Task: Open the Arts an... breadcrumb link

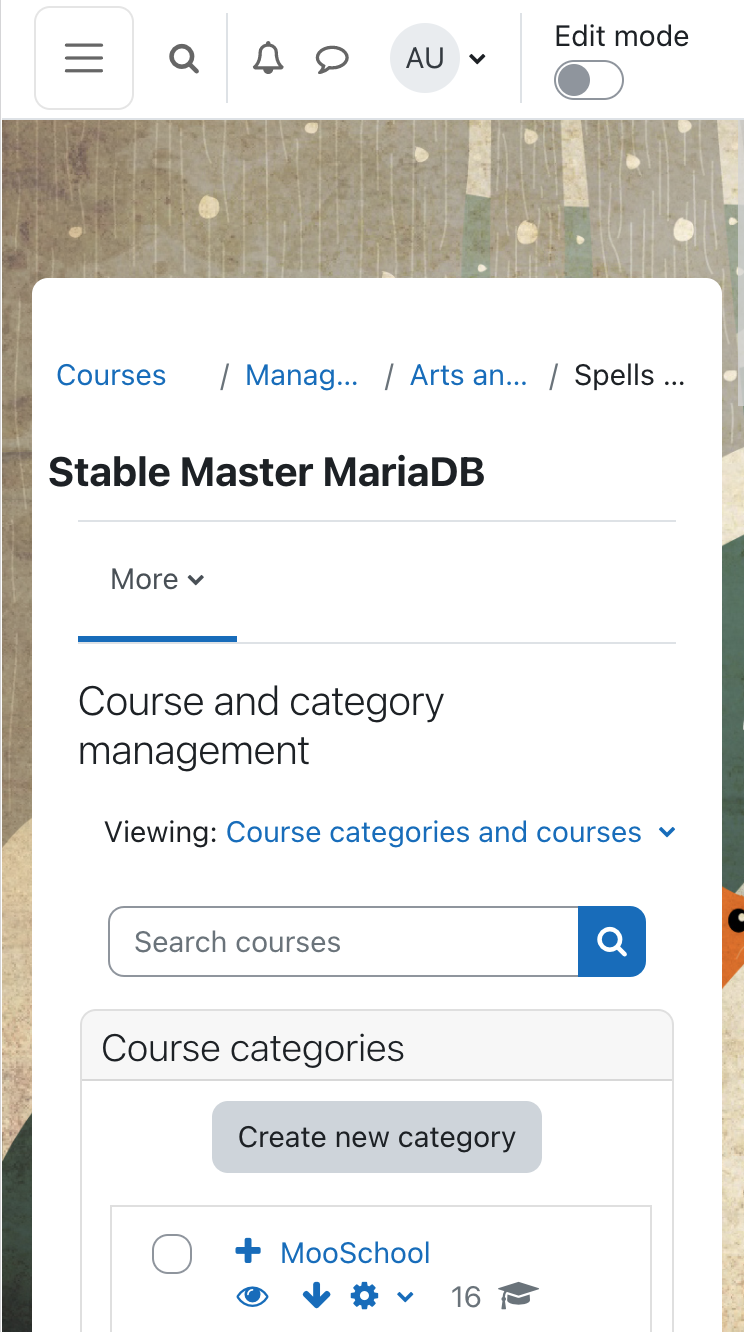Action: 469,375
